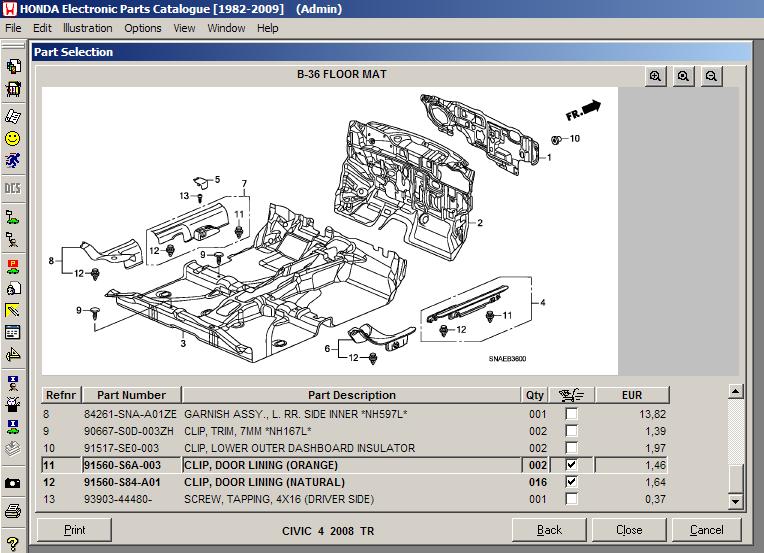Image resolution: width=764 pixels, height=553 pixels.
Task: Click the yellow smiley face icon
Action: coord(13,139)
